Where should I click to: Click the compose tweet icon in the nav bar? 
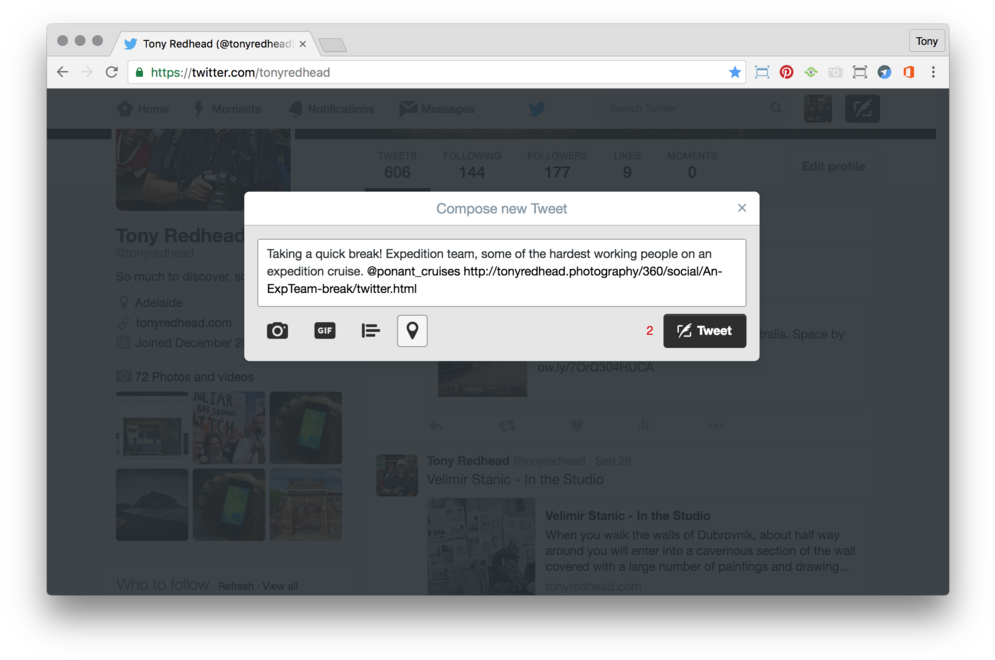pos(862,109)
